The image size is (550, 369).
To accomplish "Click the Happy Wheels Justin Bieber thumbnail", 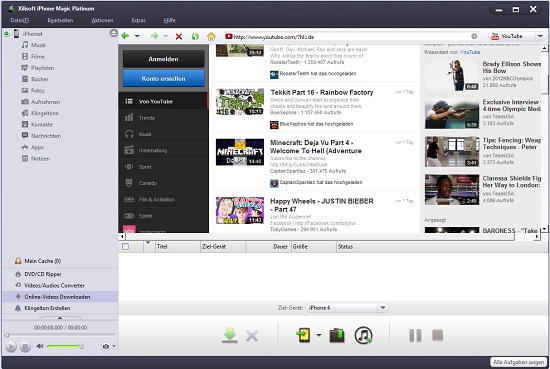I will coord(240,210).
